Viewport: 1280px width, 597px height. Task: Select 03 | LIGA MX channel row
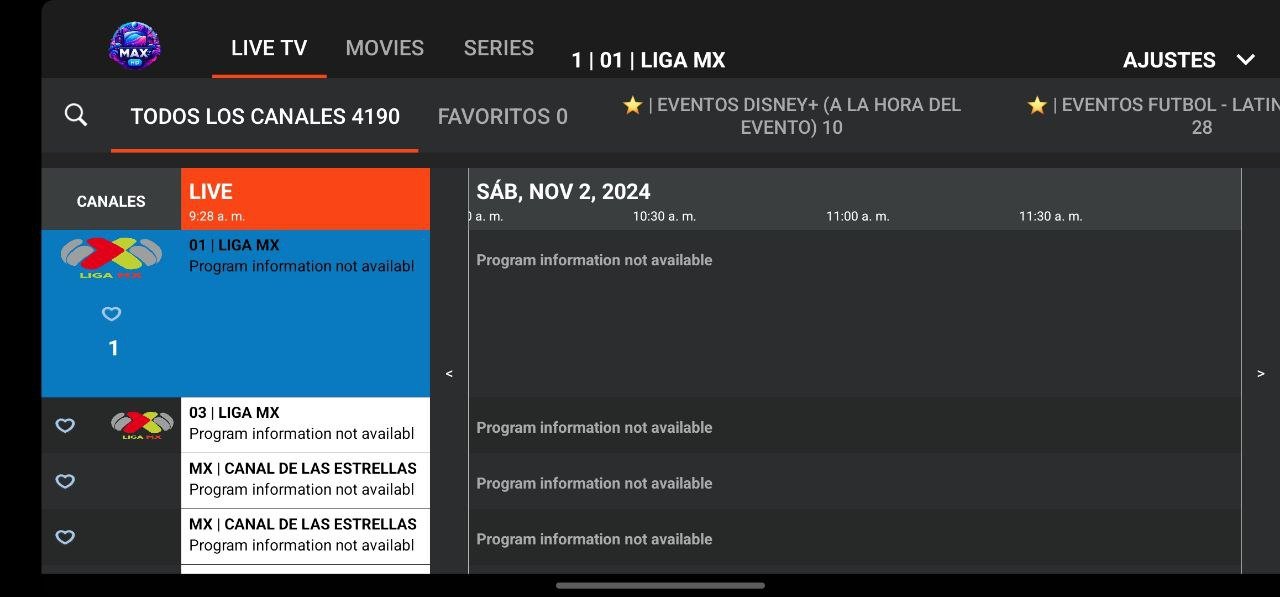click(x=304, y=424)
